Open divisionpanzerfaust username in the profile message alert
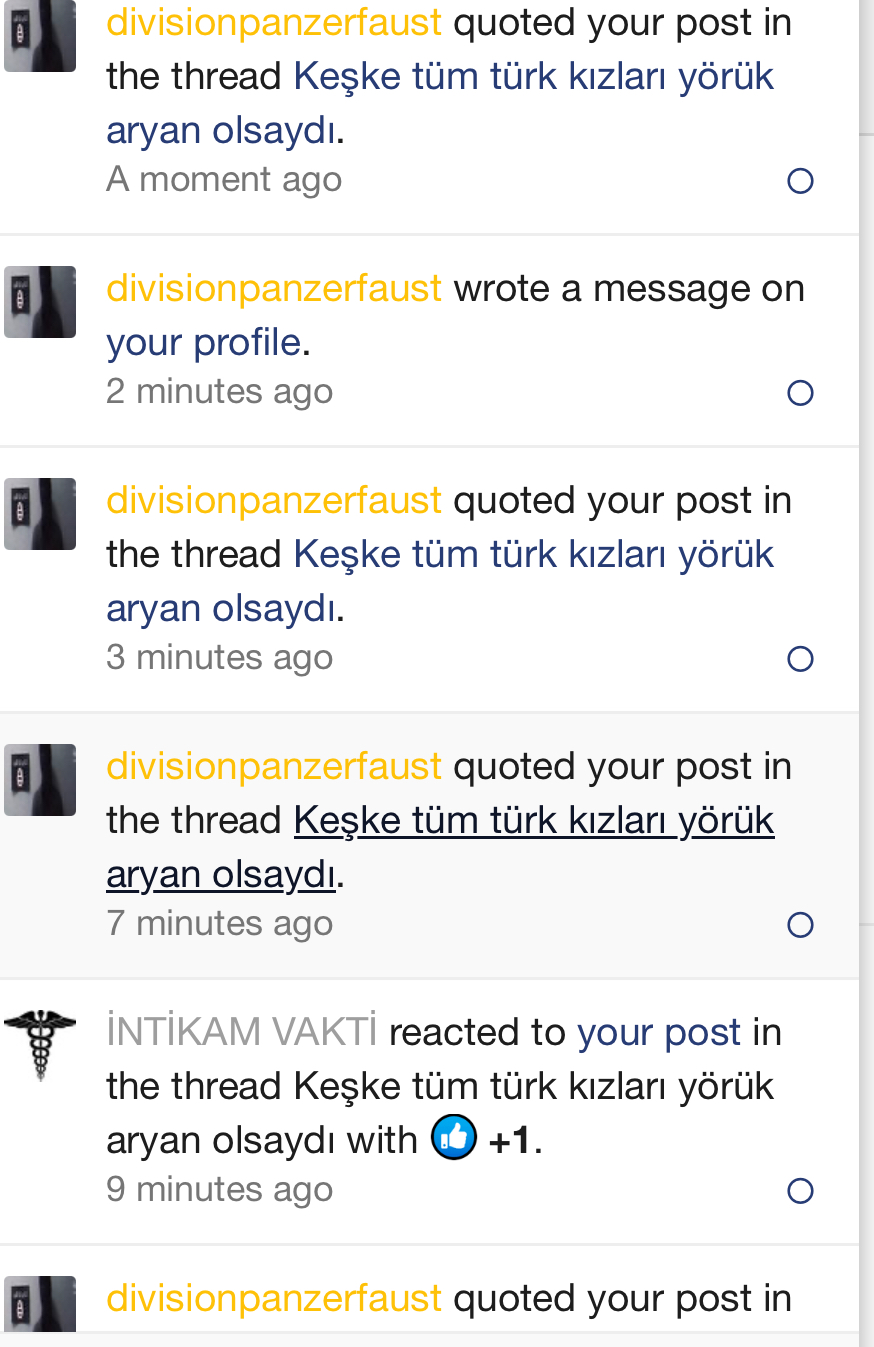874x1347 pixels. [274, 288]
